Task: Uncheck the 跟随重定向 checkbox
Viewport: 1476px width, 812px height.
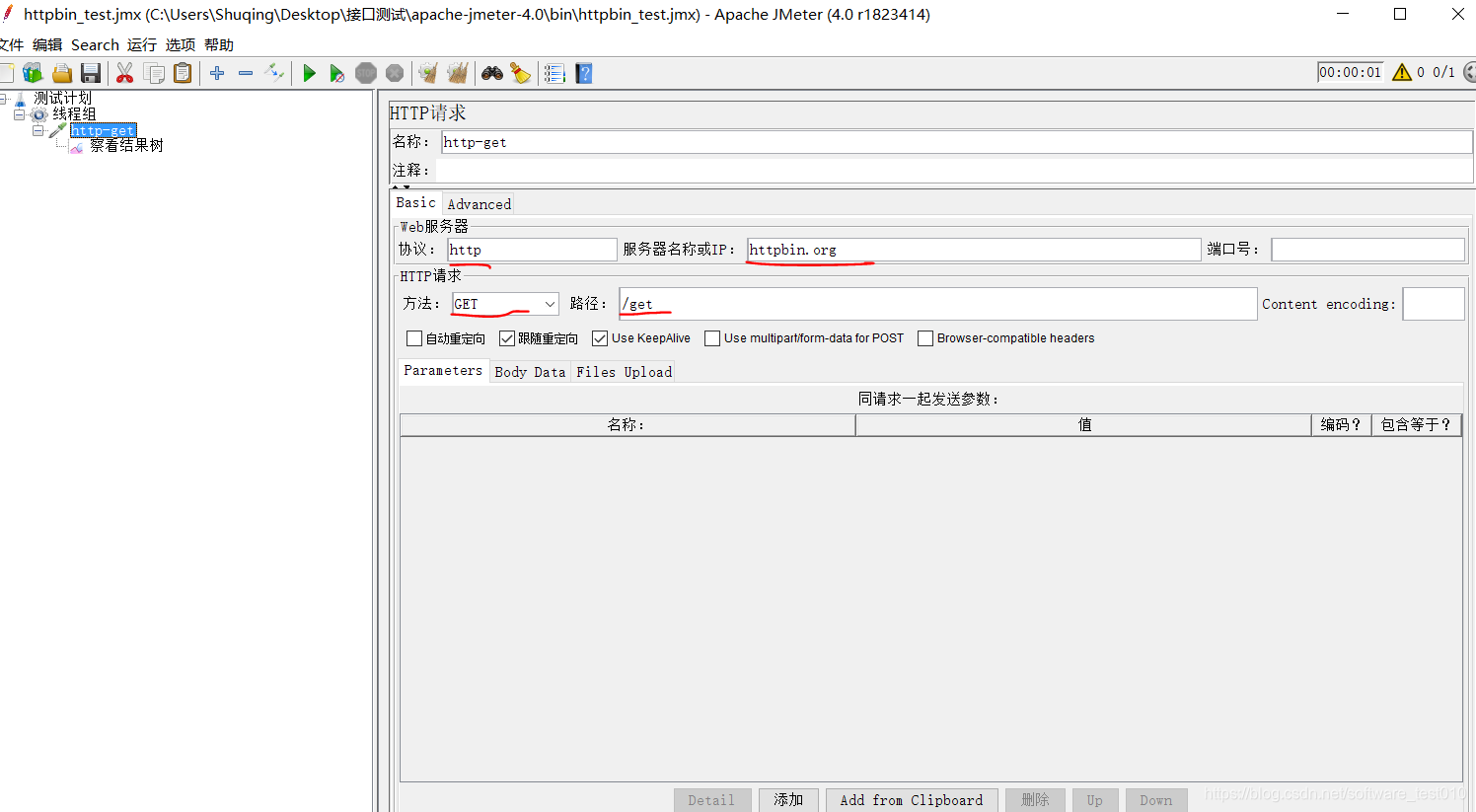Action: pyautogui.click(x=507, y=338)
